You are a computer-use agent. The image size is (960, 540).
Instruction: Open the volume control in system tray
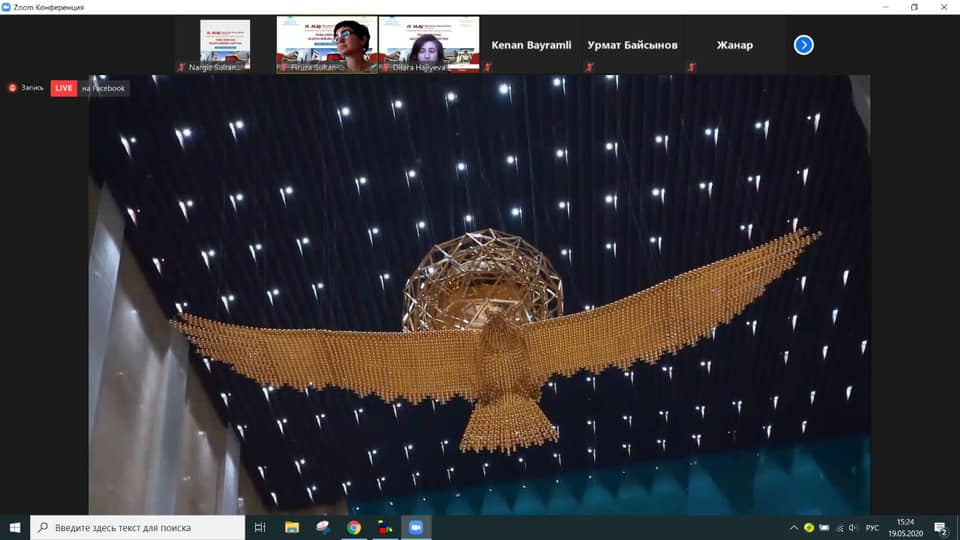852,527
